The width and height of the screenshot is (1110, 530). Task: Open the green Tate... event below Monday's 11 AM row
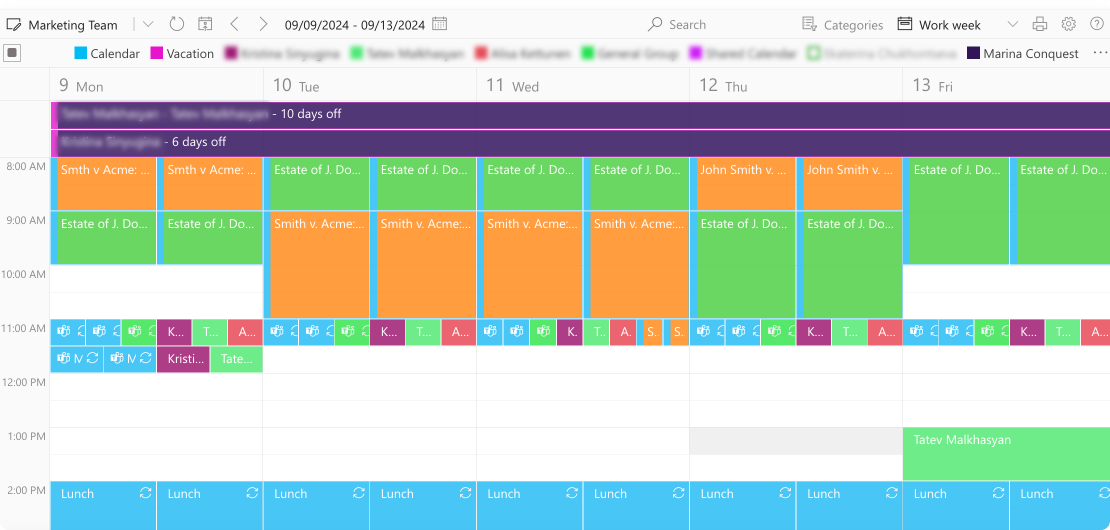(x=236, y=359)
